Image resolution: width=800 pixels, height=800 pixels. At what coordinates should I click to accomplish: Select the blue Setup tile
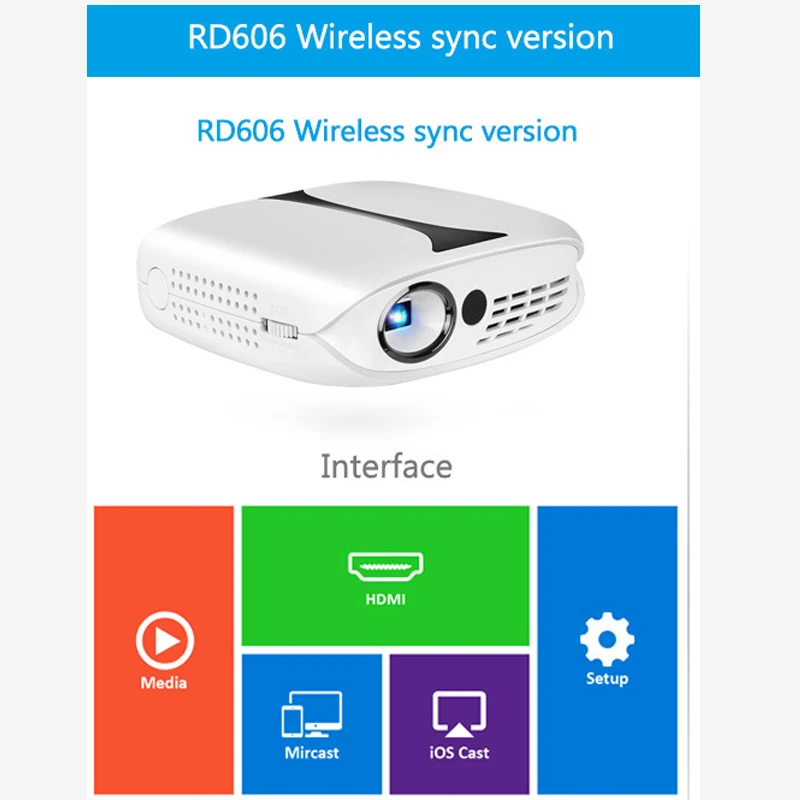[607, 649]
